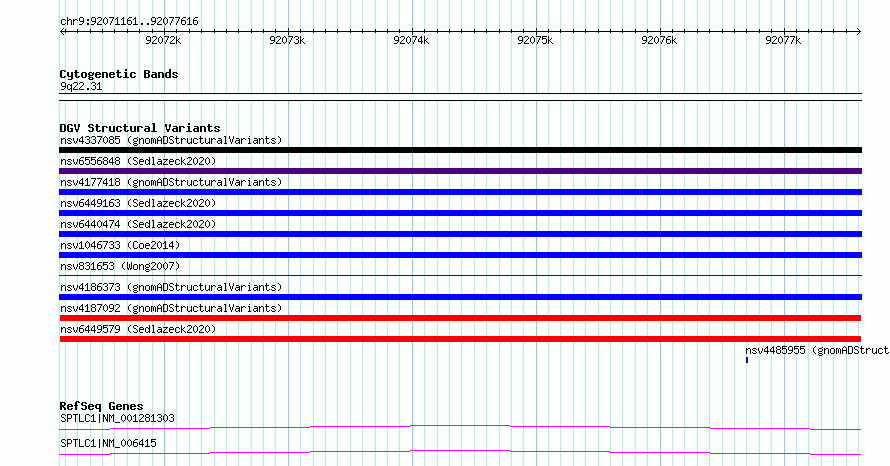Screen dimensions: 890x466
Task: Select the magenta line under SPTLC1|NM_001281303
Action: click(x=460, y=427)
